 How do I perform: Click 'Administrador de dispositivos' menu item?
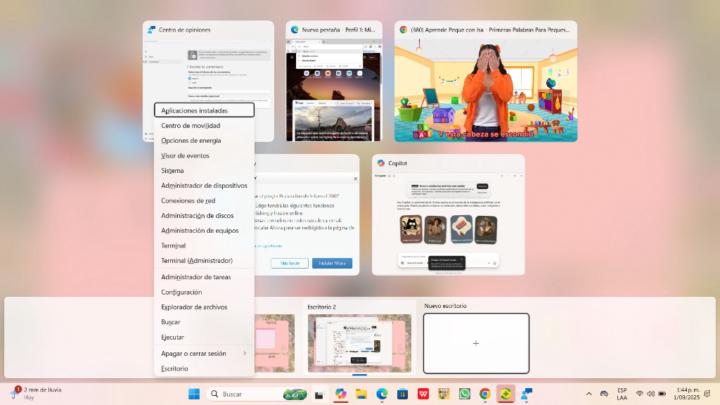(x=204, y=185)
